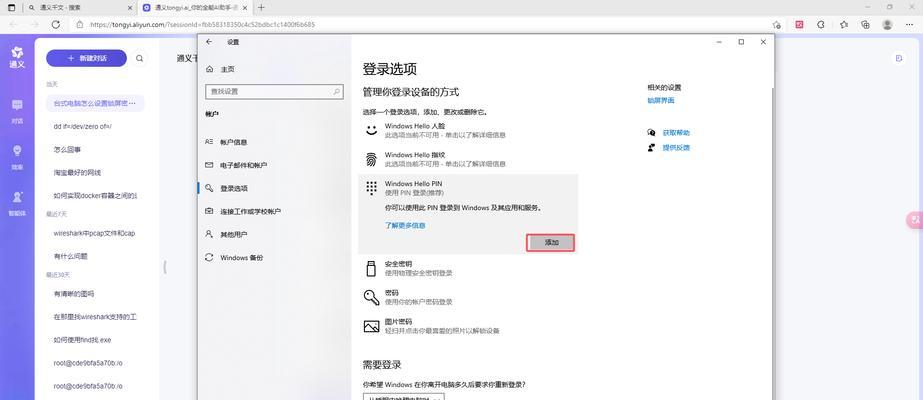Click the red extension icon in browser toolbar
The width and height of the screenshot is (923, 400).
pos(799,25)
